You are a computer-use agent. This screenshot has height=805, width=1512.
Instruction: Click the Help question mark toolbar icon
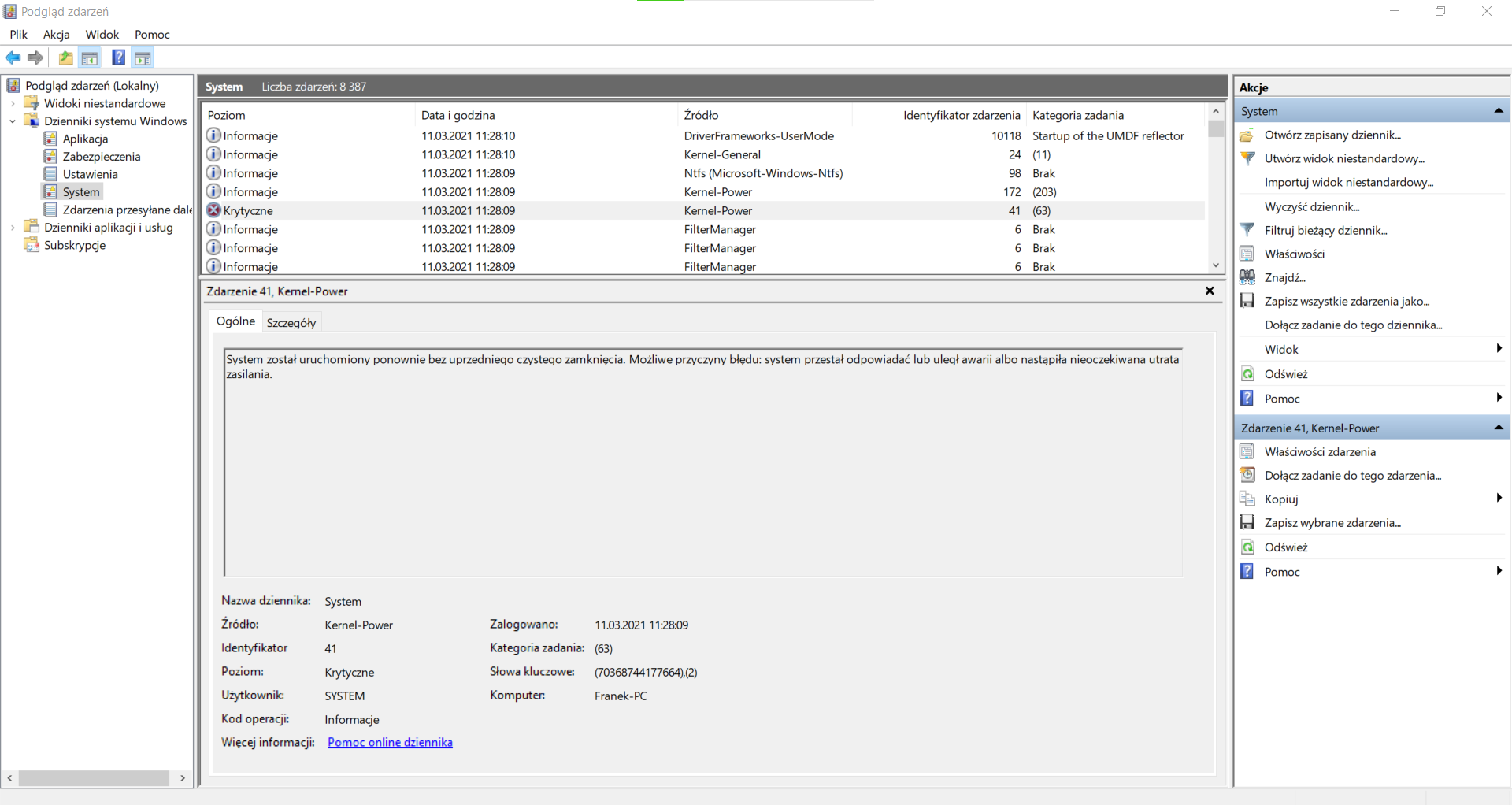[118, 57]
